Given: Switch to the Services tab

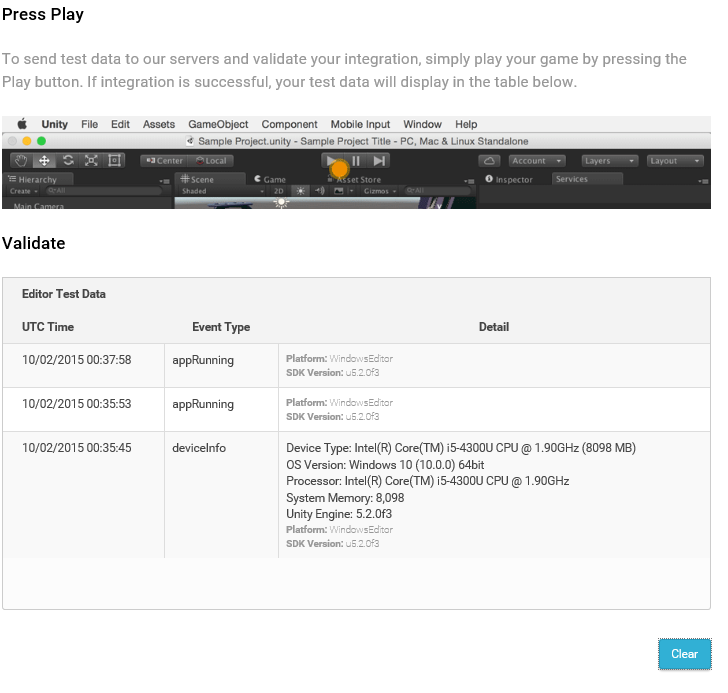Looking at the screenshot, I should coord(587,179).
